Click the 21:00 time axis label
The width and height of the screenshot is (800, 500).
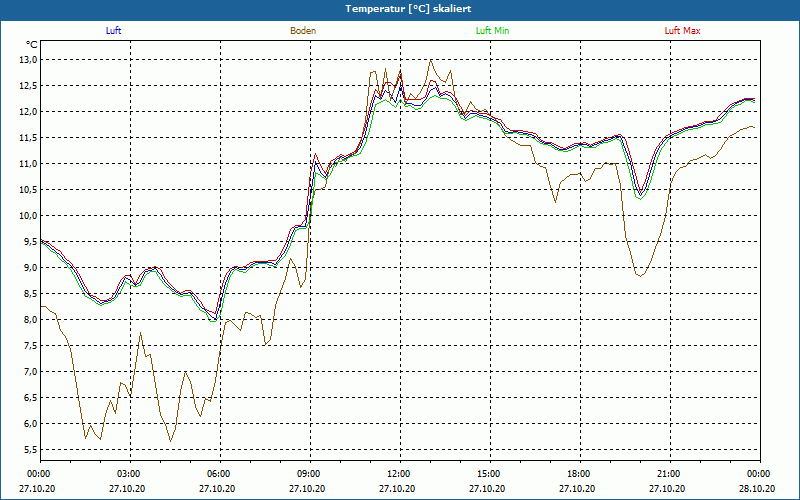point(667,474)
